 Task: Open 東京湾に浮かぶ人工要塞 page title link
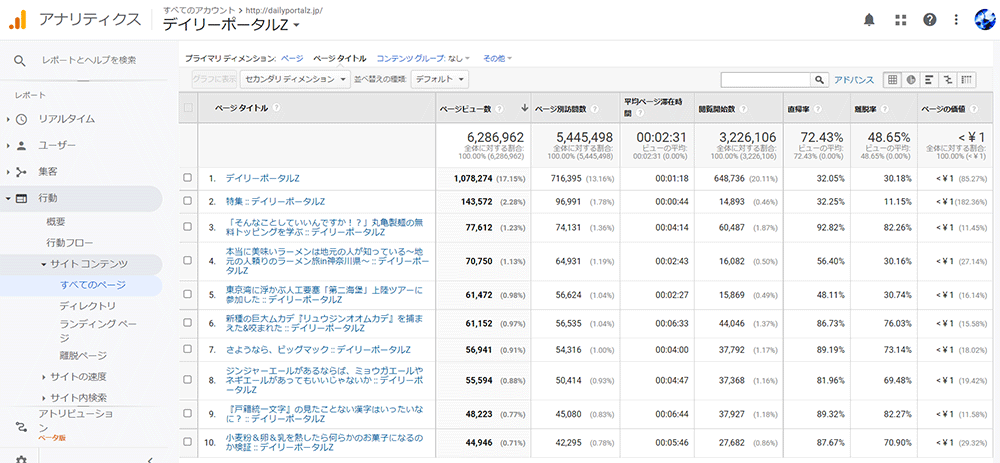click(324, 294)
